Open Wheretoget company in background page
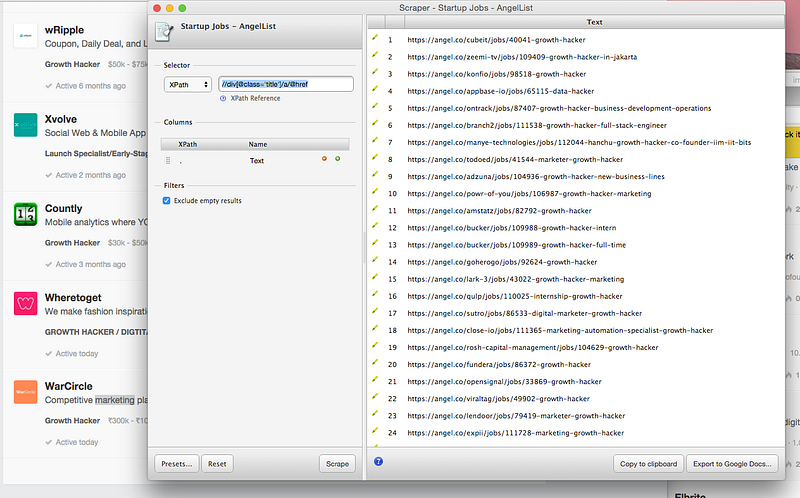The width and height of the screenshot is (800, 498). click(x=73, y=298)
